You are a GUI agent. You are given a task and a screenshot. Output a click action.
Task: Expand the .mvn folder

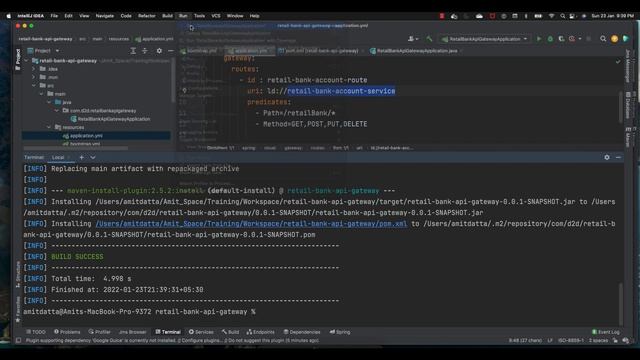34,77
